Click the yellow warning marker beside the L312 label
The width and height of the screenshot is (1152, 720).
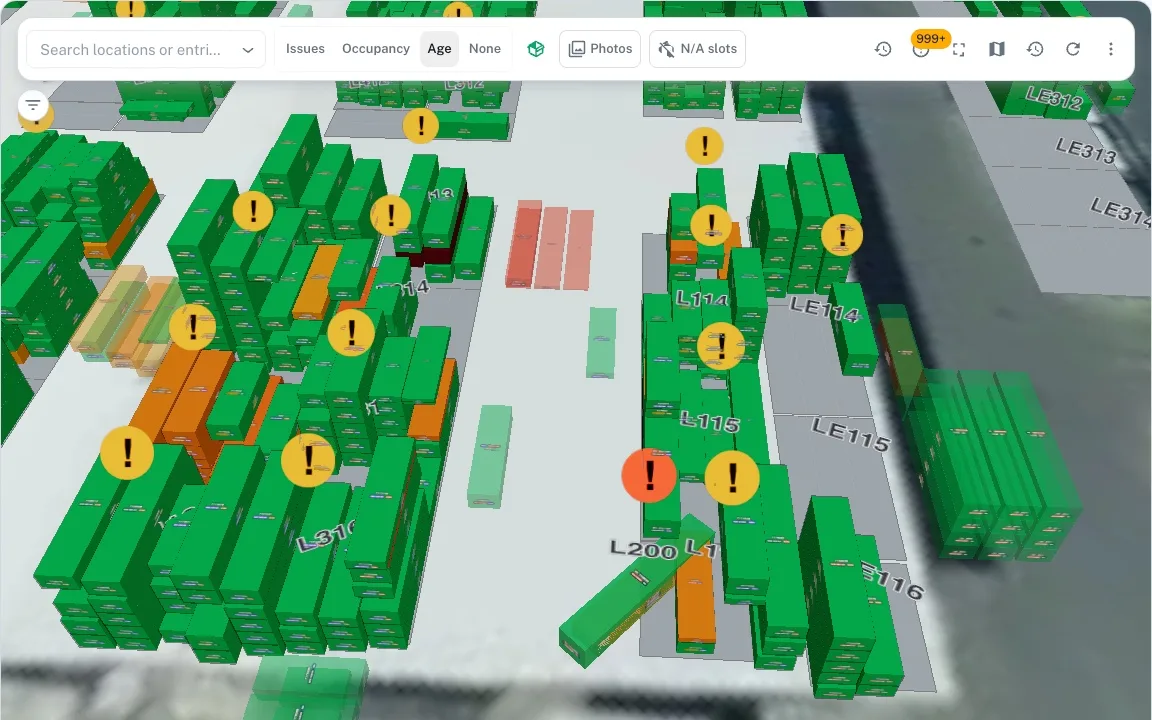coord(421,126)
